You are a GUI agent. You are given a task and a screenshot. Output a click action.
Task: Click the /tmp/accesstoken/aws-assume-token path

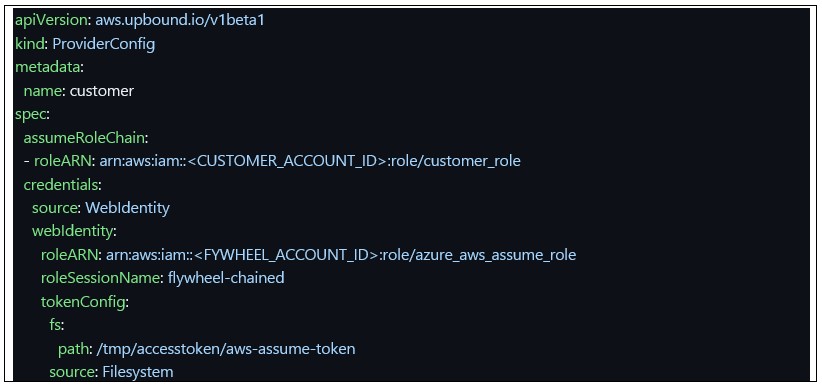tap(224, 349)
